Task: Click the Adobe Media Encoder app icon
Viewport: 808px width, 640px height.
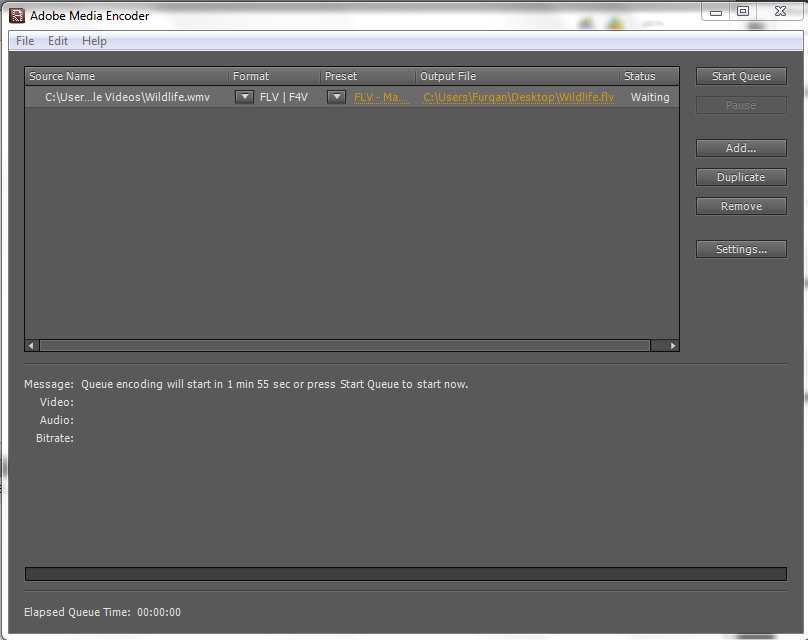Action: point(16,16)
